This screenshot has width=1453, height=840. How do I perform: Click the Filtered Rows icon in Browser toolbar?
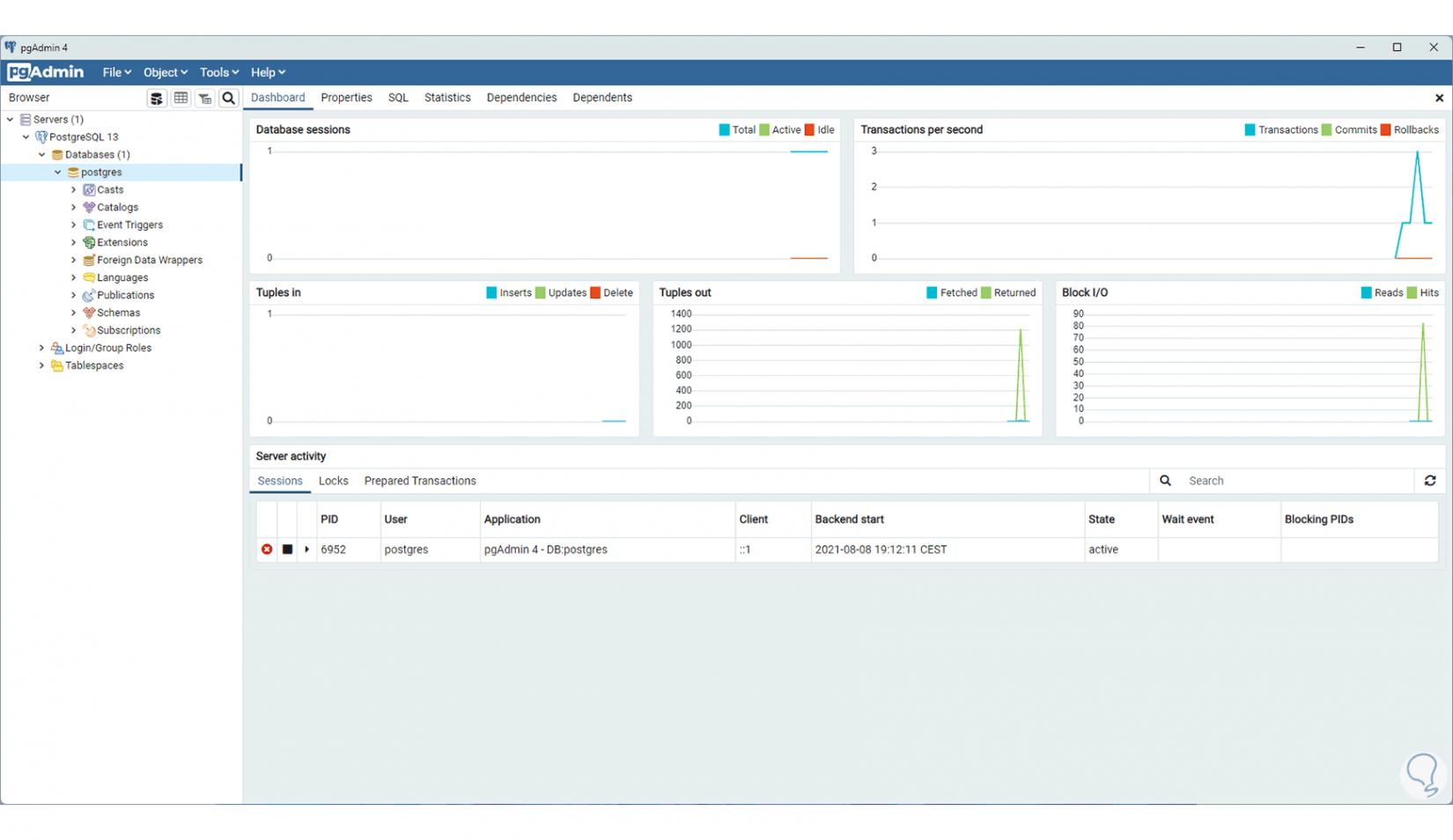coord(204,98)
